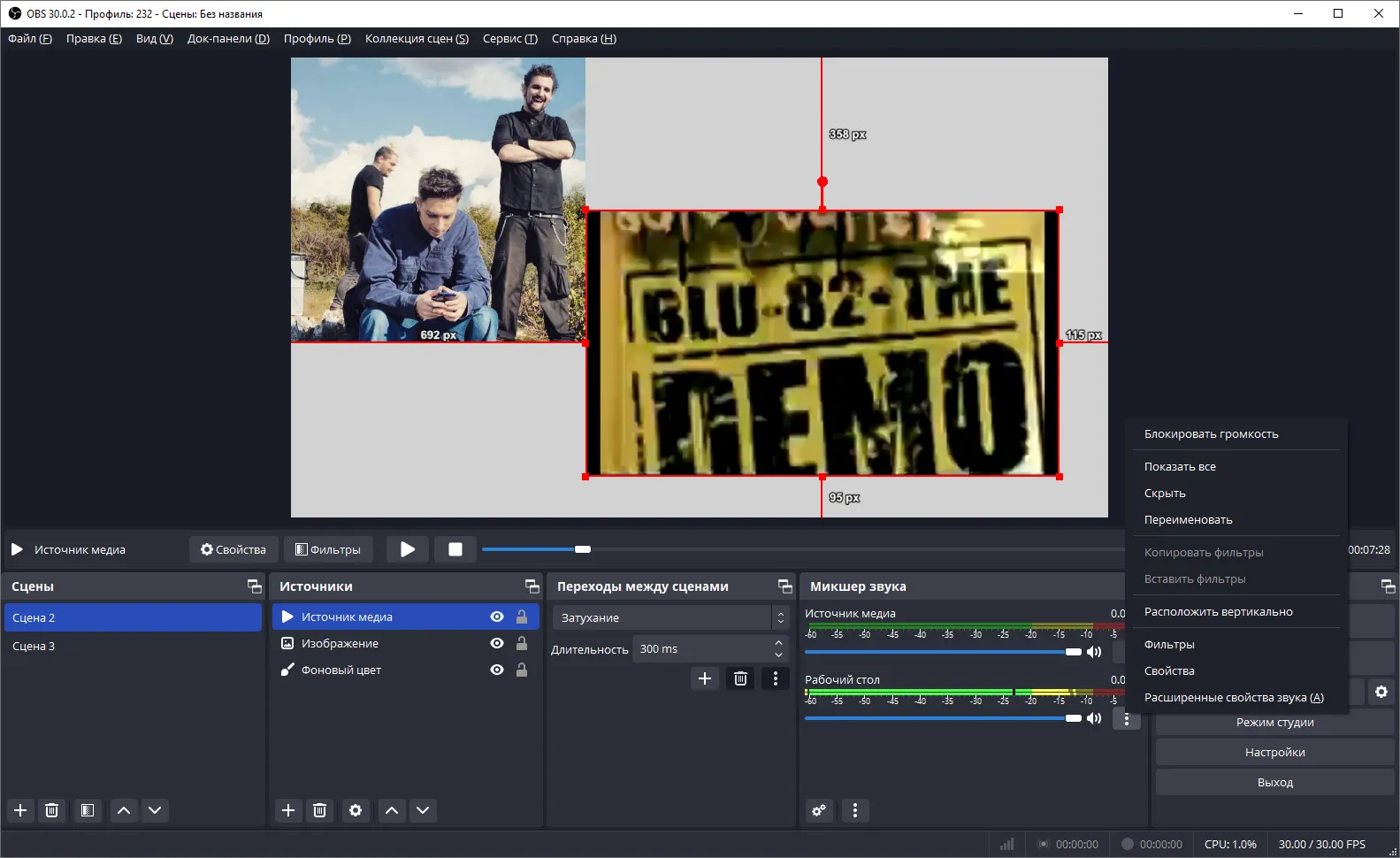Add a scene transition
The image size is (1400, 858).
tap(705, 678)
